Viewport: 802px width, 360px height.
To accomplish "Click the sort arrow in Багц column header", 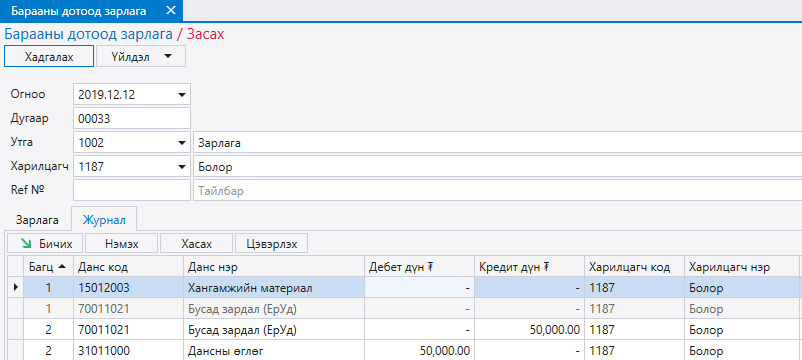I will pyautogui.click(x=62, y=266).
